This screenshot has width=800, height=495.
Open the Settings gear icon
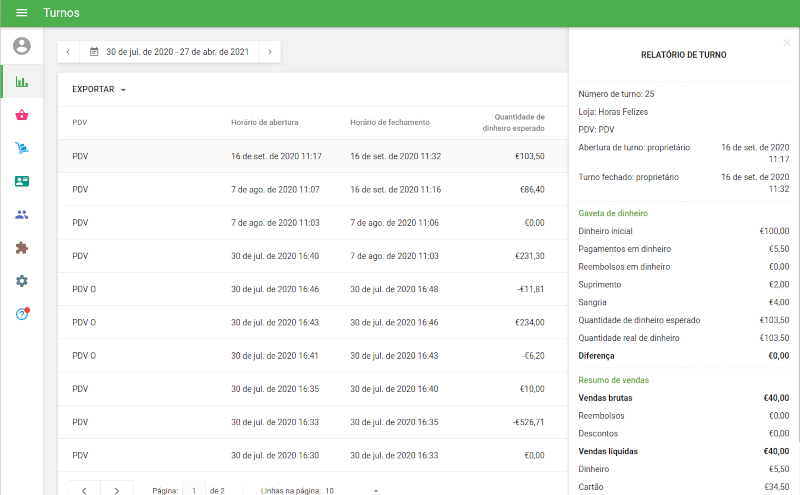click(x=22, y=281)
